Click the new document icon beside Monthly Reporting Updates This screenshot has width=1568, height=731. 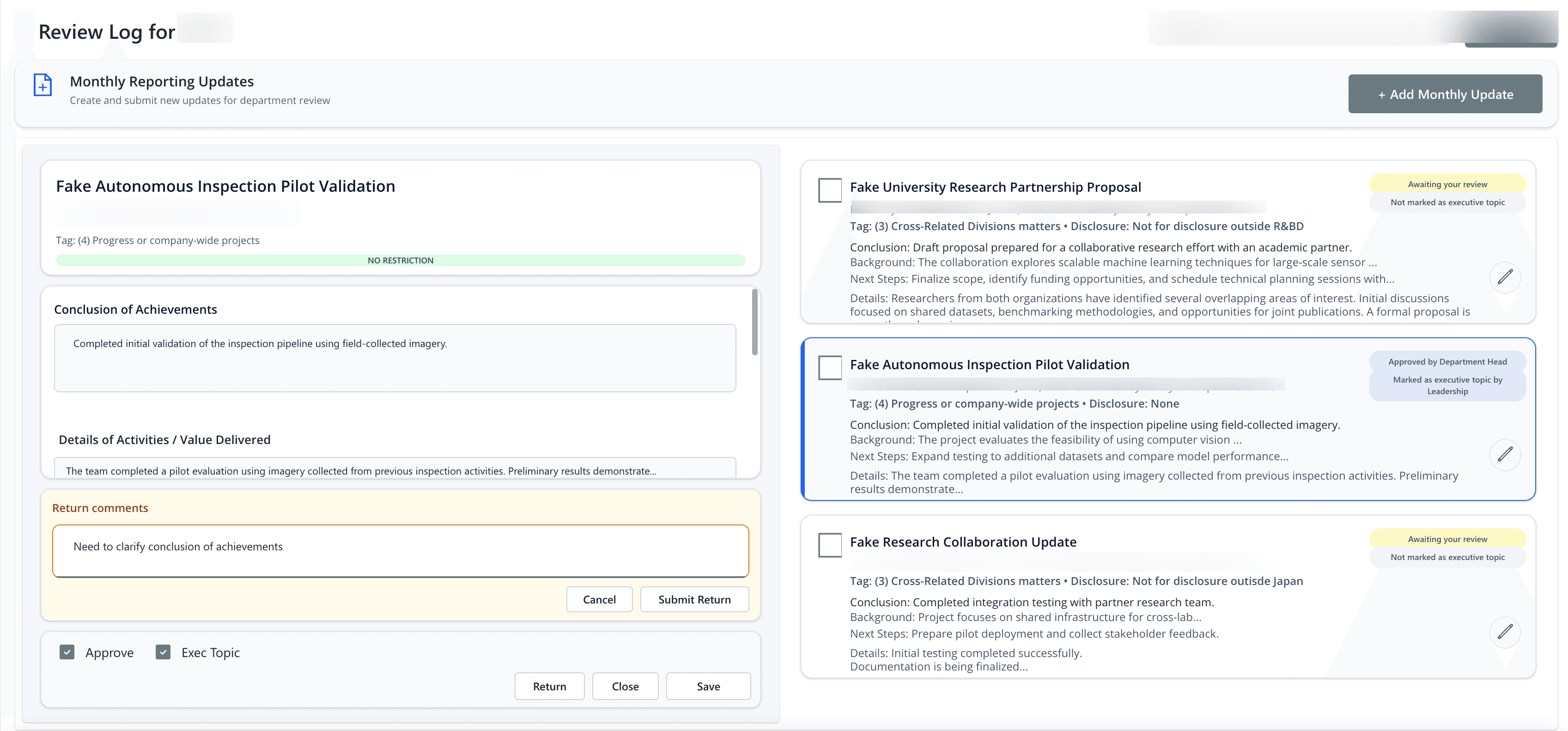pos(43,85)
